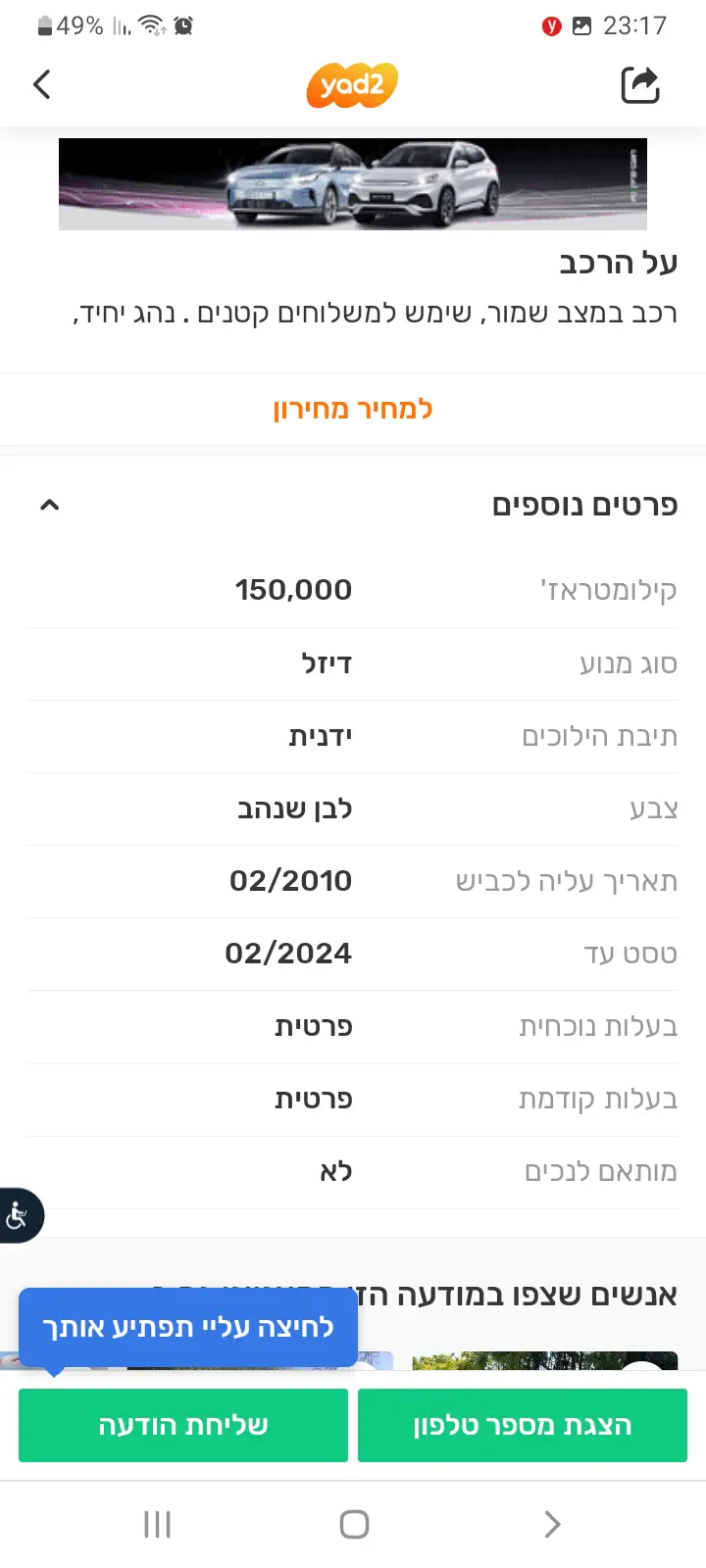Tap the electric cars ad banner
The height and width of the screenshot is (1568, 706).
click(x=353, y=183)
